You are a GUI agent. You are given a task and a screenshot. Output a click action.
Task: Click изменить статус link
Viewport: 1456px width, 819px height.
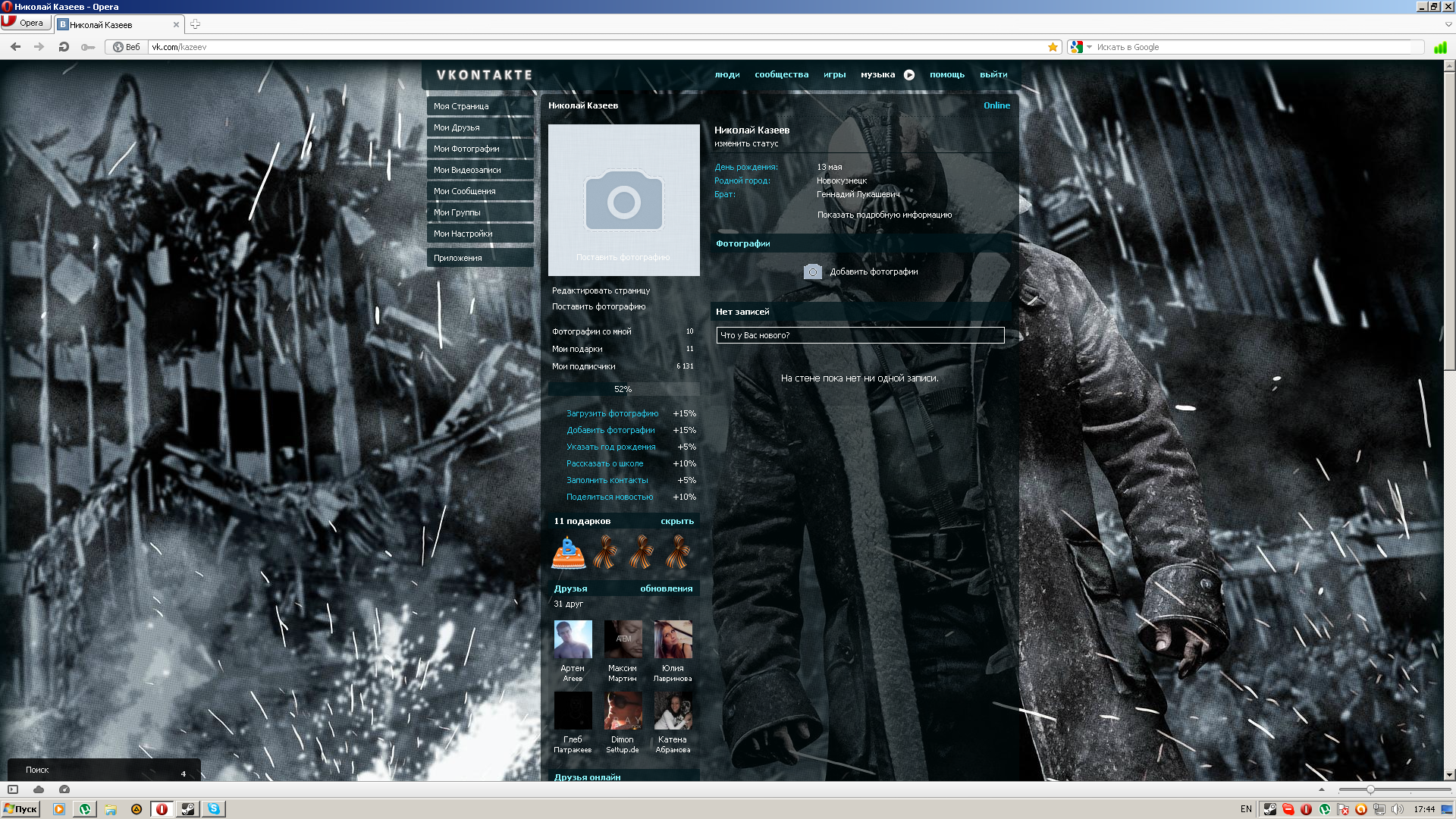[x=745, y=143]
